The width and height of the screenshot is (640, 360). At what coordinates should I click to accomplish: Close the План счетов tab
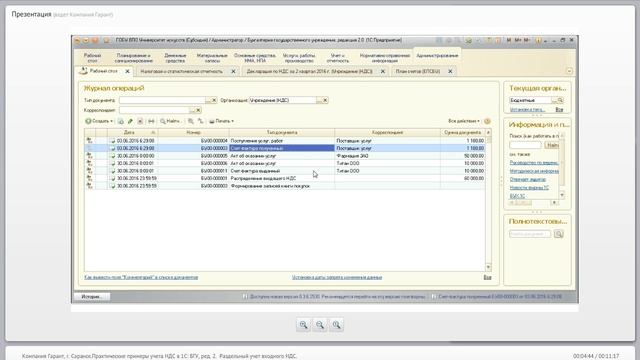pos(450,71)
